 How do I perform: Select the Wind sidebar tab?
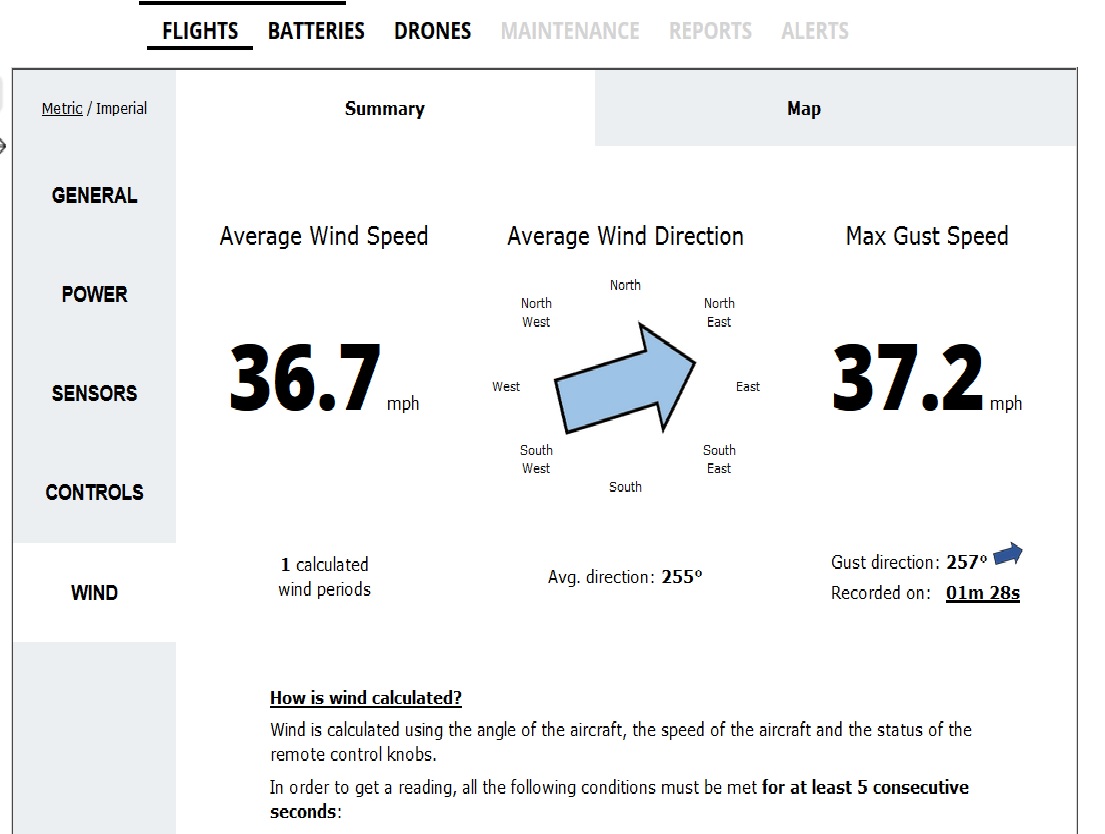point(95,592)
